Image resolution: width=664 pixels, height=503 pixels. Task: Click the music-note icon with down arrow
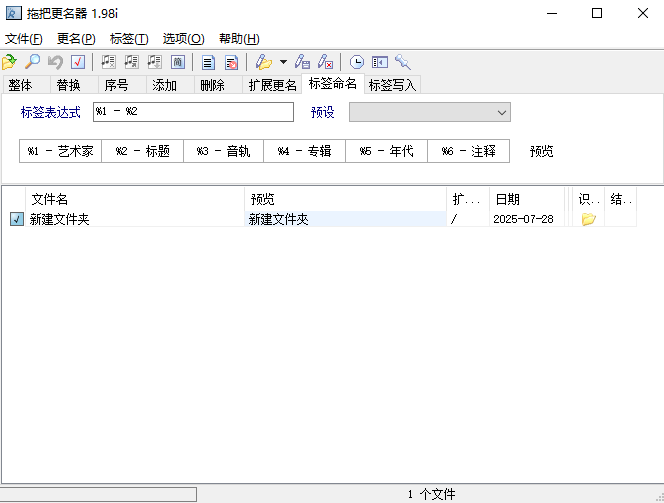(x=154, y=62)
